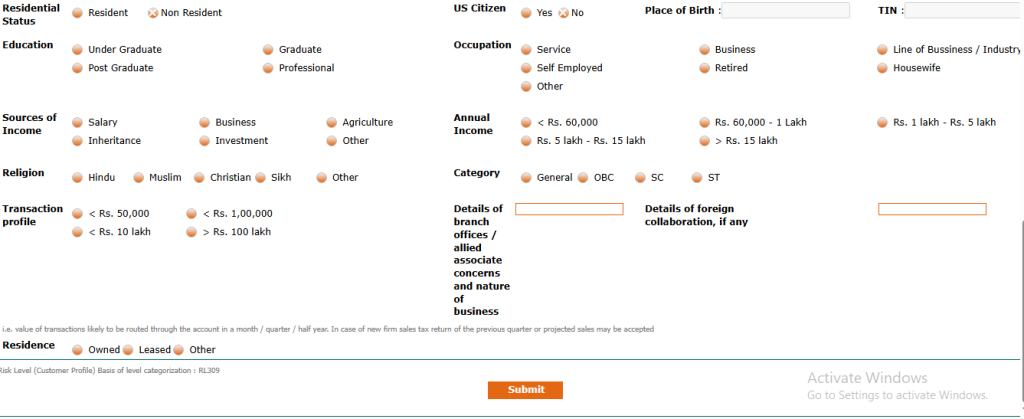Click branch offices details text box
The image size is (1024, 419).
click(569, 209)
